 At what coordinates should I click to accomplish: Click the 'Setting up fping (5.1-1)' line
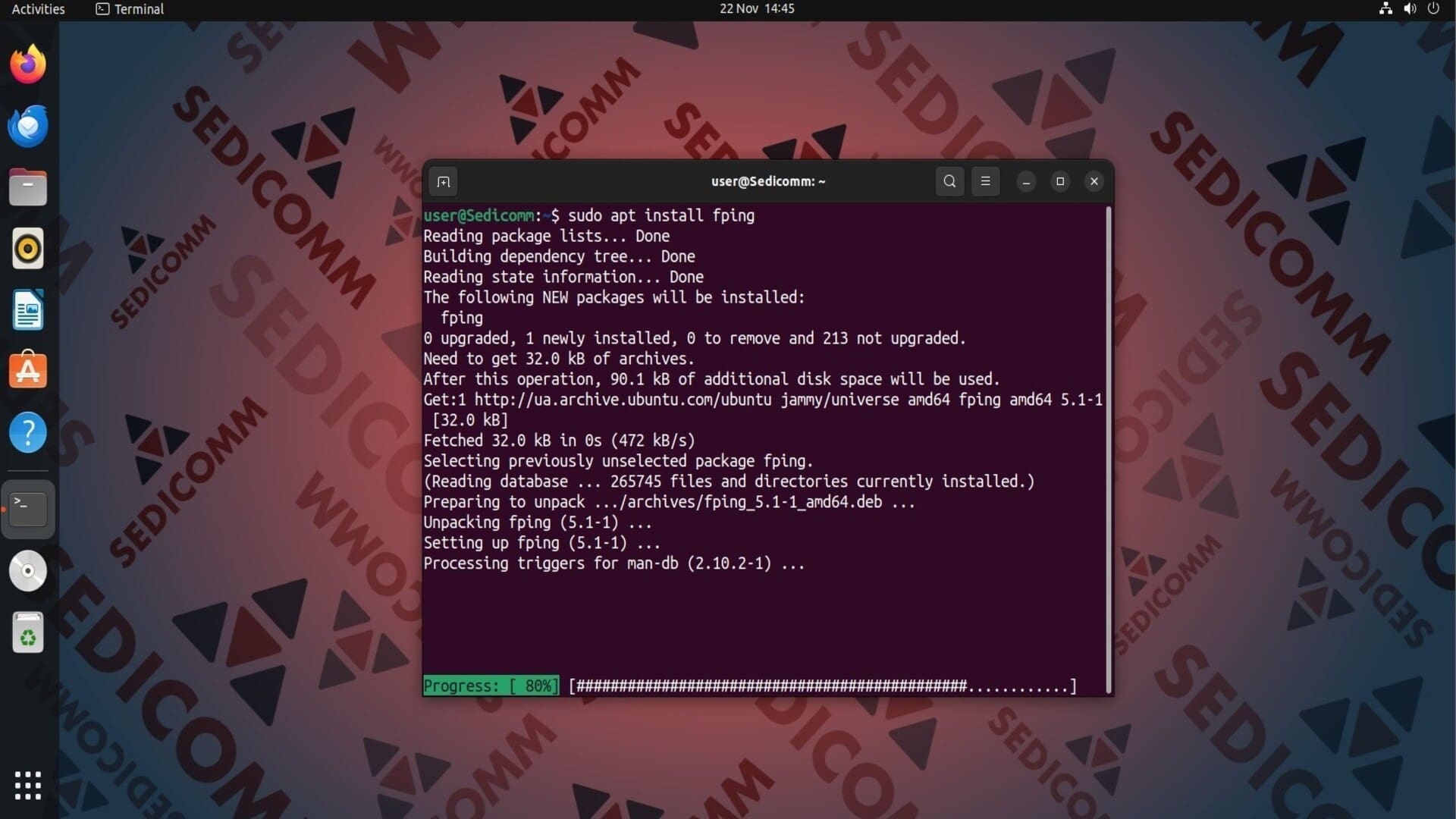(541, 543)
